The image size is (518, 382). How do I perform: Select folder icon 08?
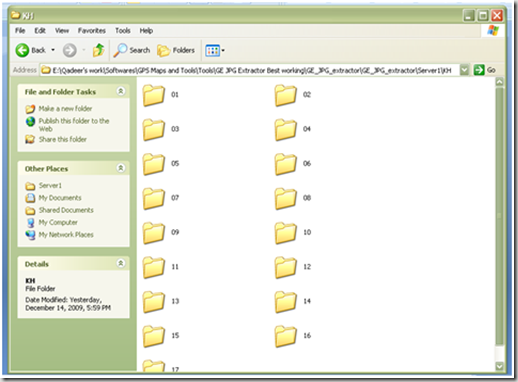pos(286,198)
